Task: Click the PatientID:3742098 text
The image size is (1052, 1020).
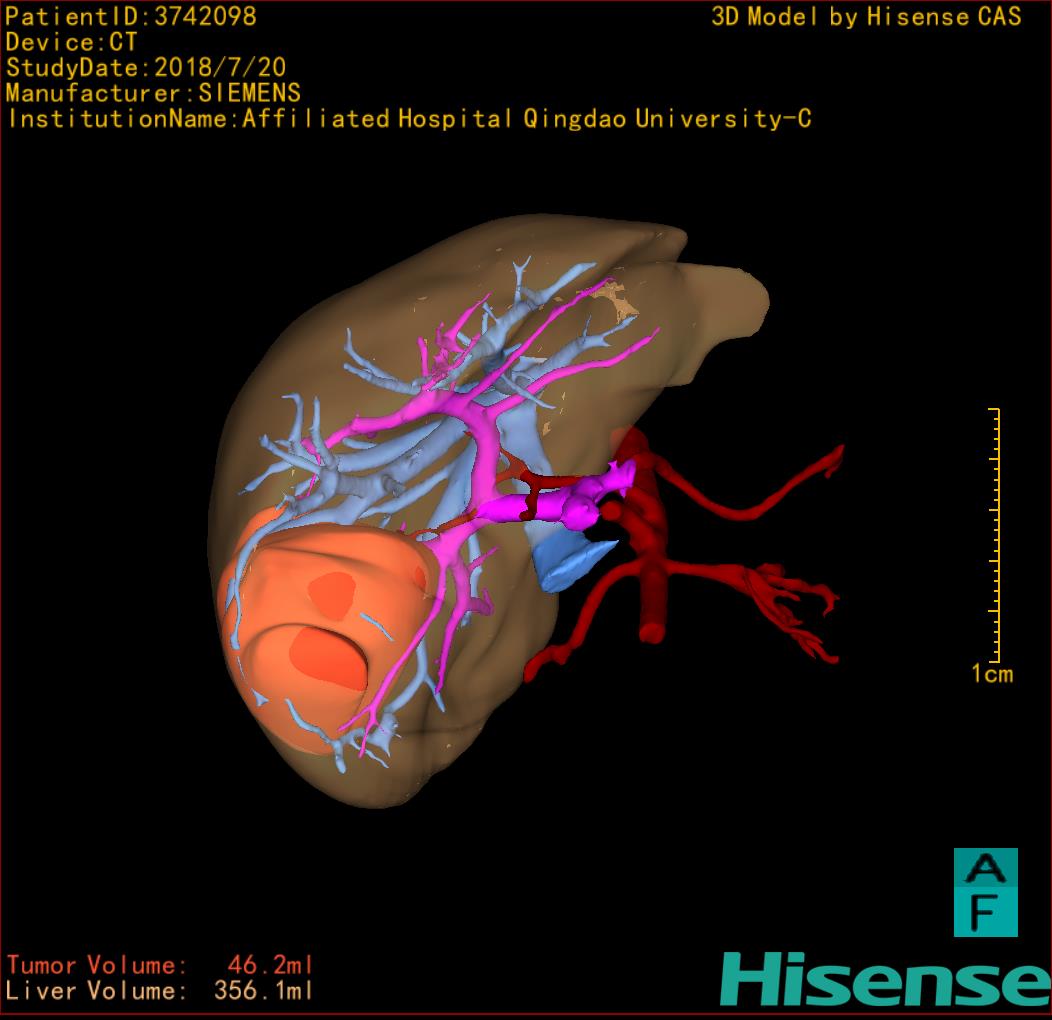Action: [x=131, y=16]
